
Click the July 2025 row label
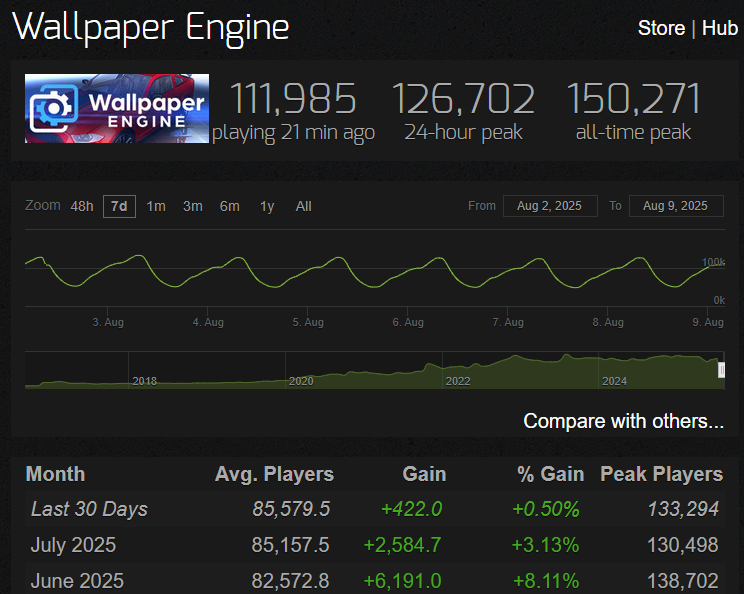(x=73, y=545)
